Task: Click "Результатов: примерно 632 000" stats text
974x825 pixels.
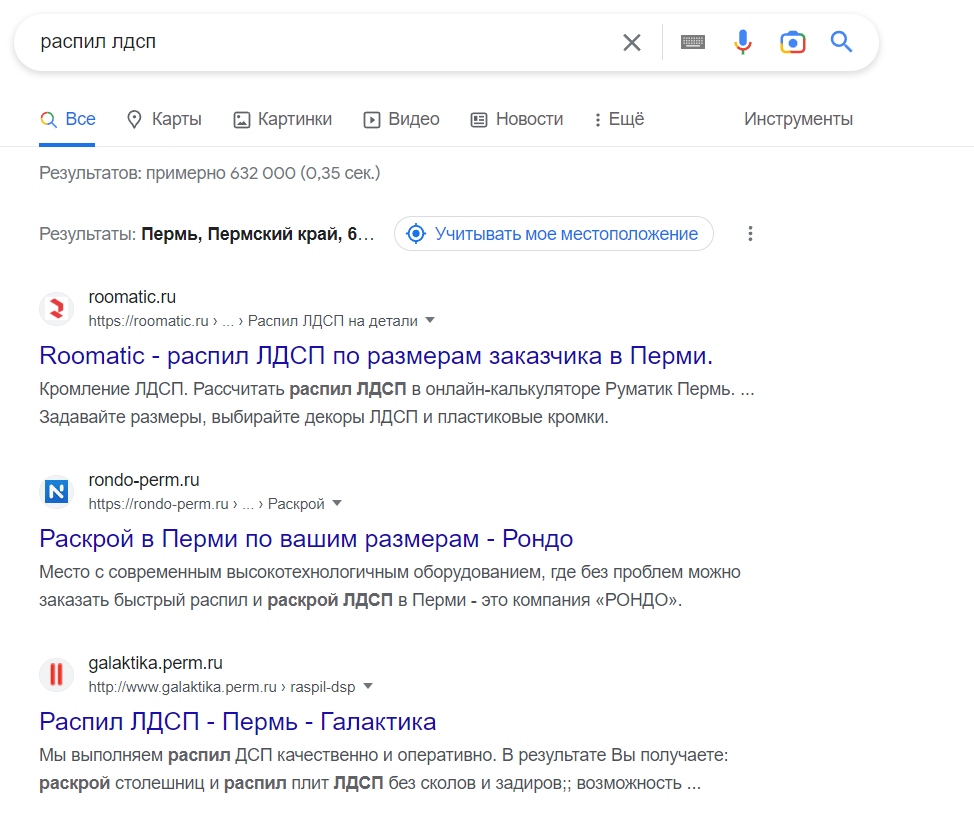Action: click(210, 173)
